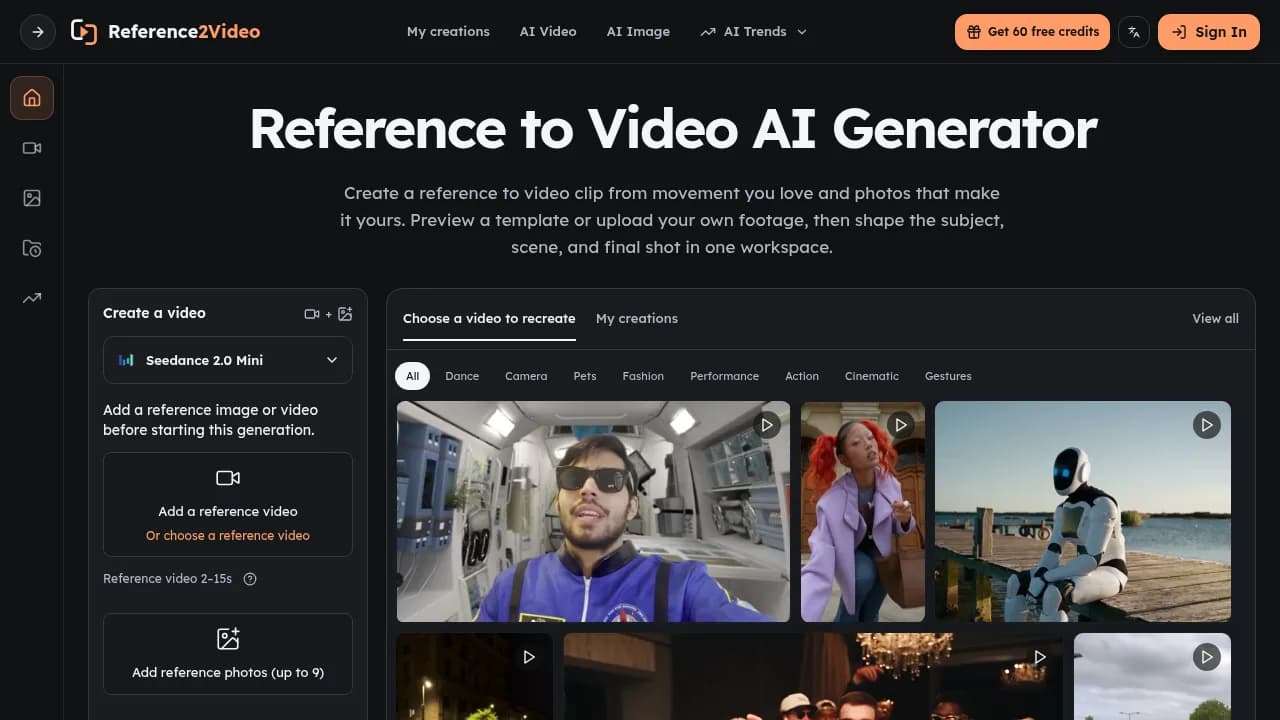This screenshot has width=1280, height=720.
Task: Open the image sidebar icon
Action: pos(32,198)
